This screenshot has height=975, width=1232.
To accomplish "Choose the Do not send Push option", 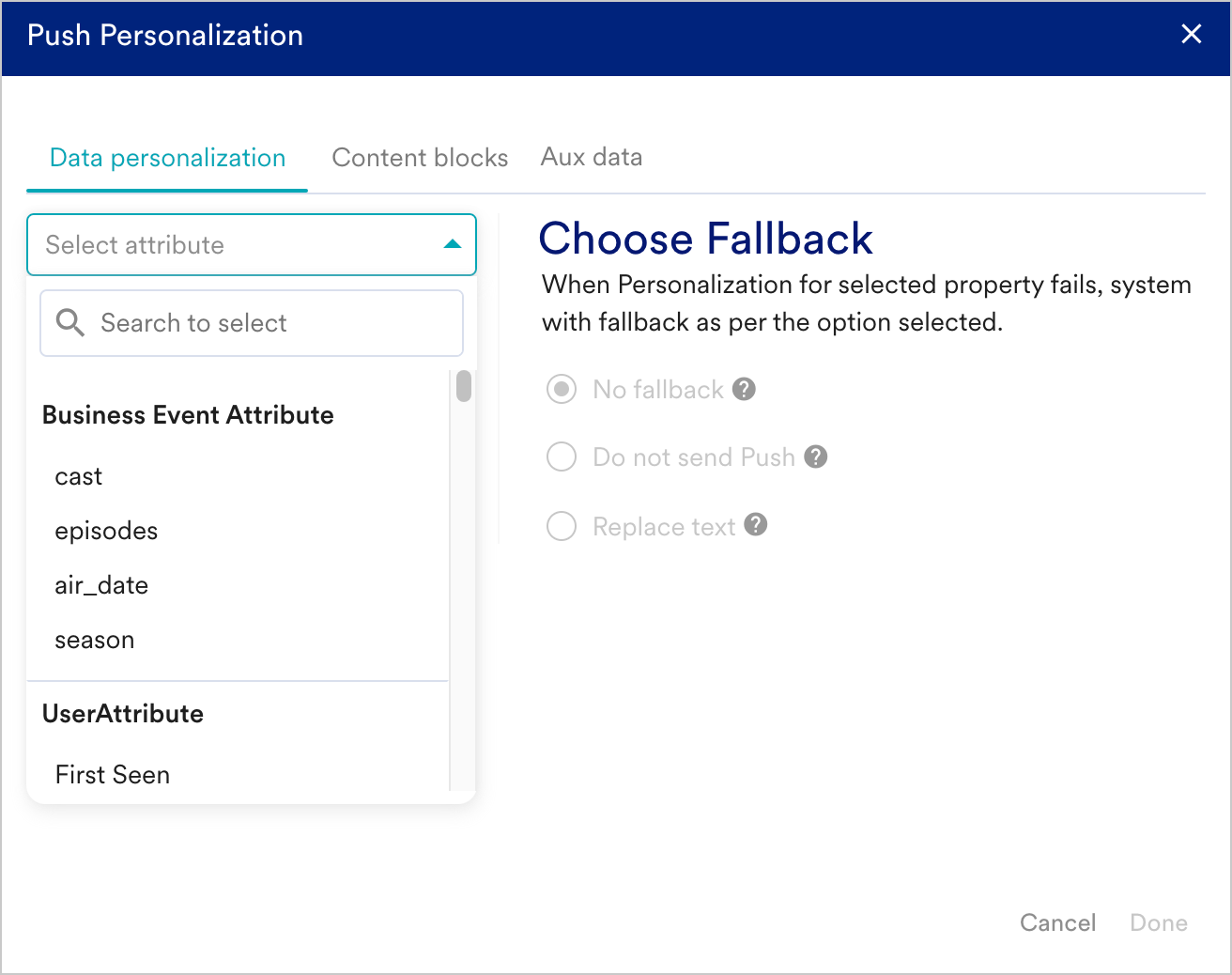I will (562, 457).
